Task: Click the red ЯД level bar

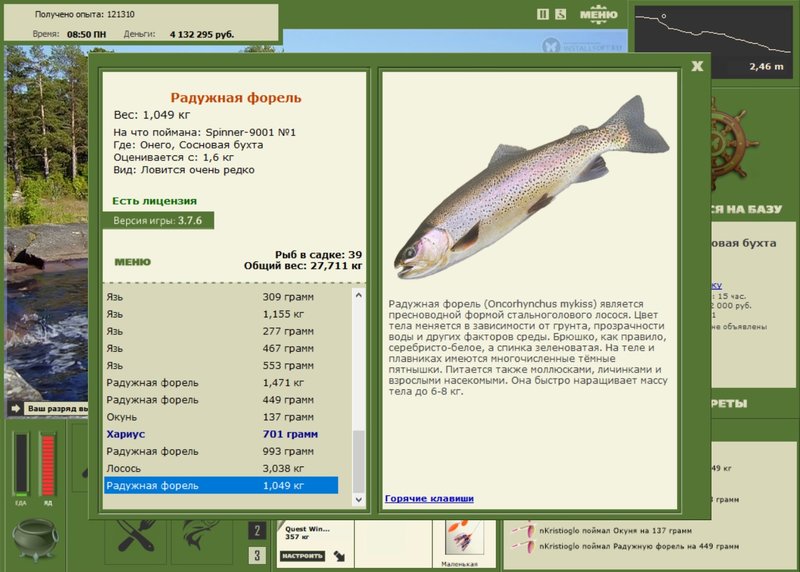Action: tap(48, 464)
